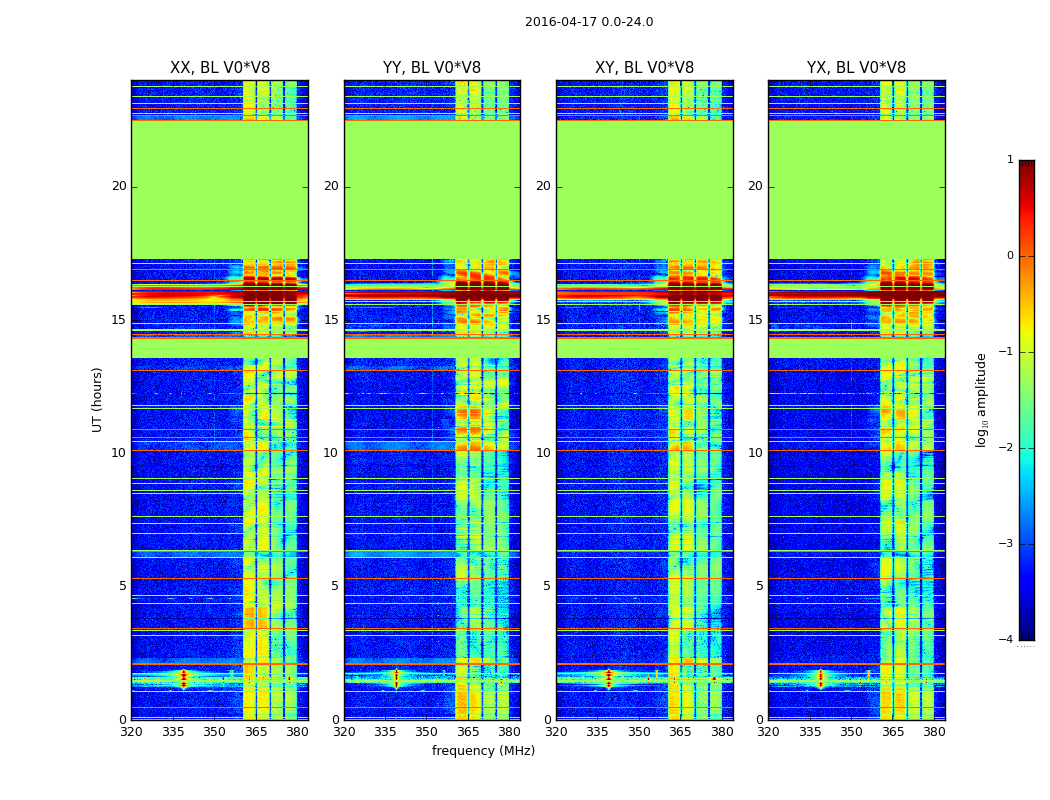Viewport: 1050px width, 800px height.
Task: Click the XY, BL V0*V8 panel title
Action: click(x=644, y=68)
